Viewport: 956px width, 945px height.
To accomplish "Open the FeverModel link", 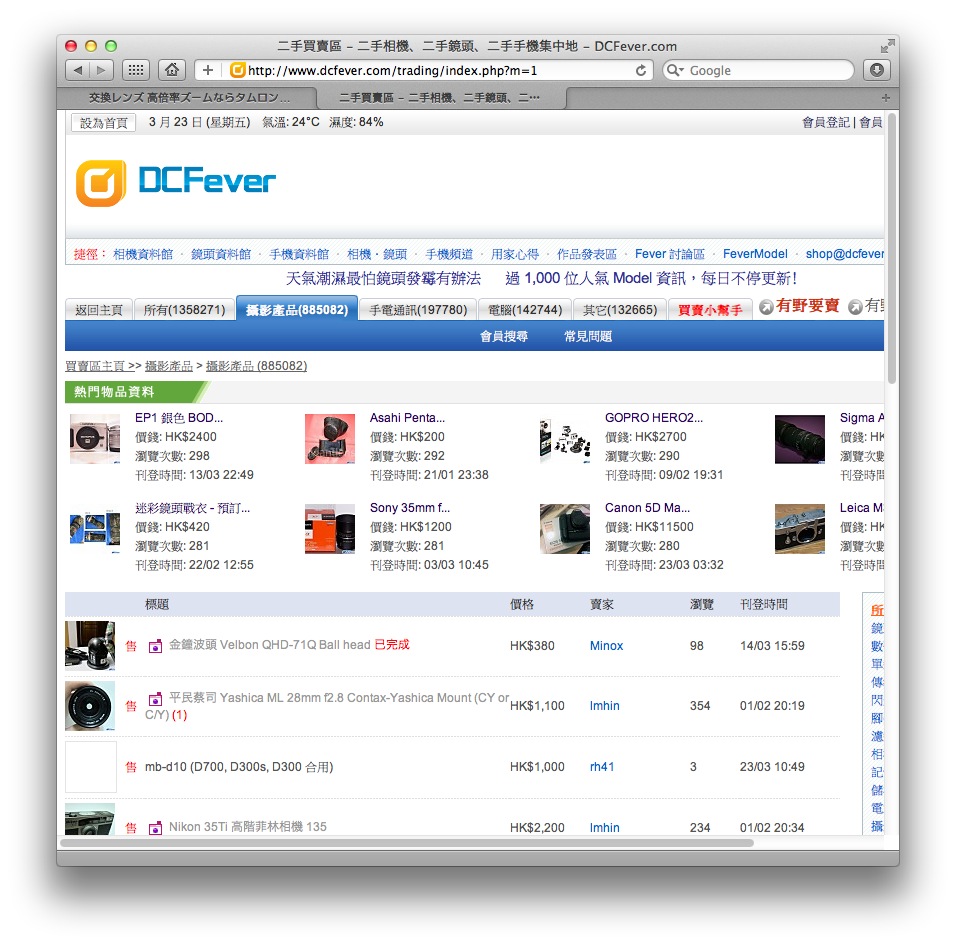I will coord(755,254).
